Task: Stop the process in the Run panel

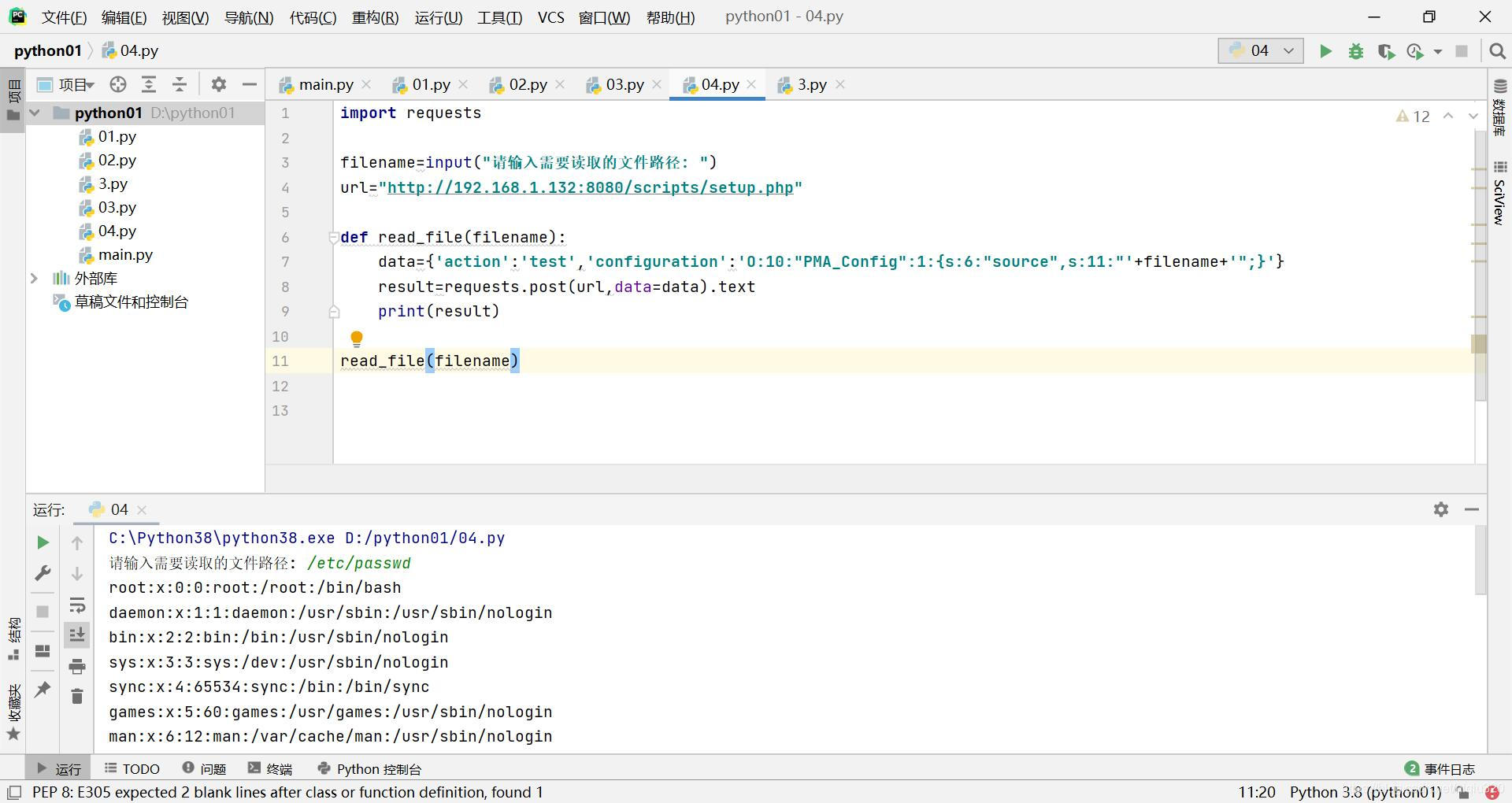Action: click(43, 612)
